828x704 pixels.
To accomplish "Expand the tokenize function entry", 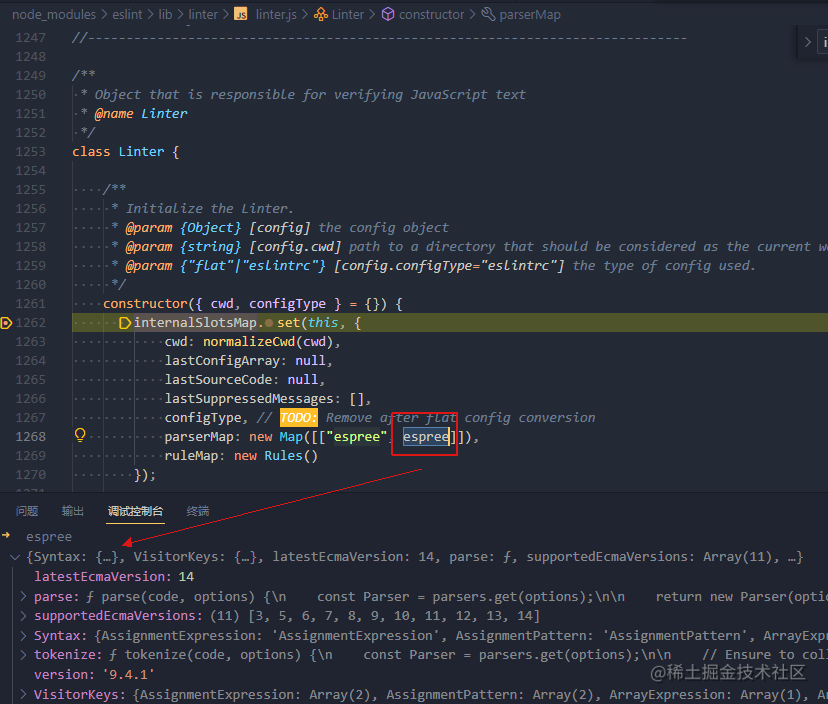I will pyautogui.click(x=23, y=655).
